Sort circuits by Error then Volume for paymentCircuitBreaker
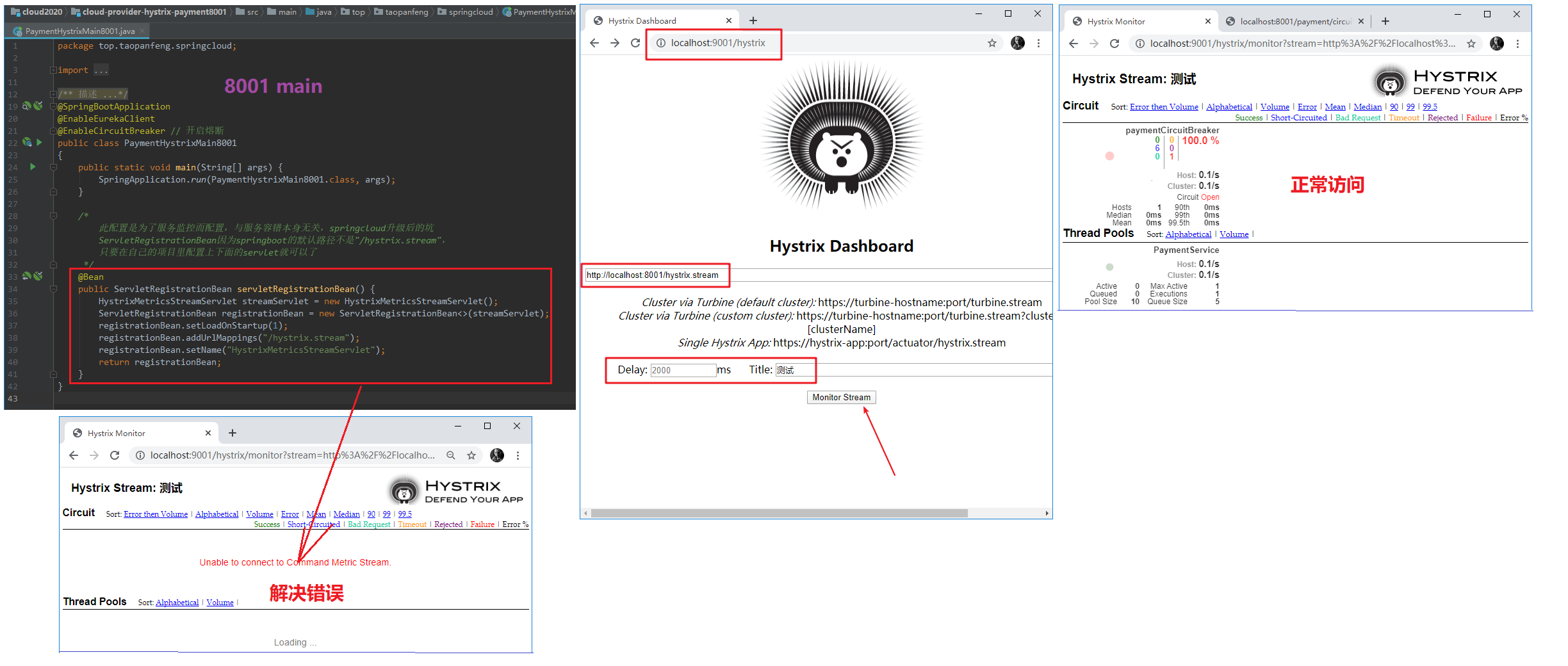 tap(1164, 107)
